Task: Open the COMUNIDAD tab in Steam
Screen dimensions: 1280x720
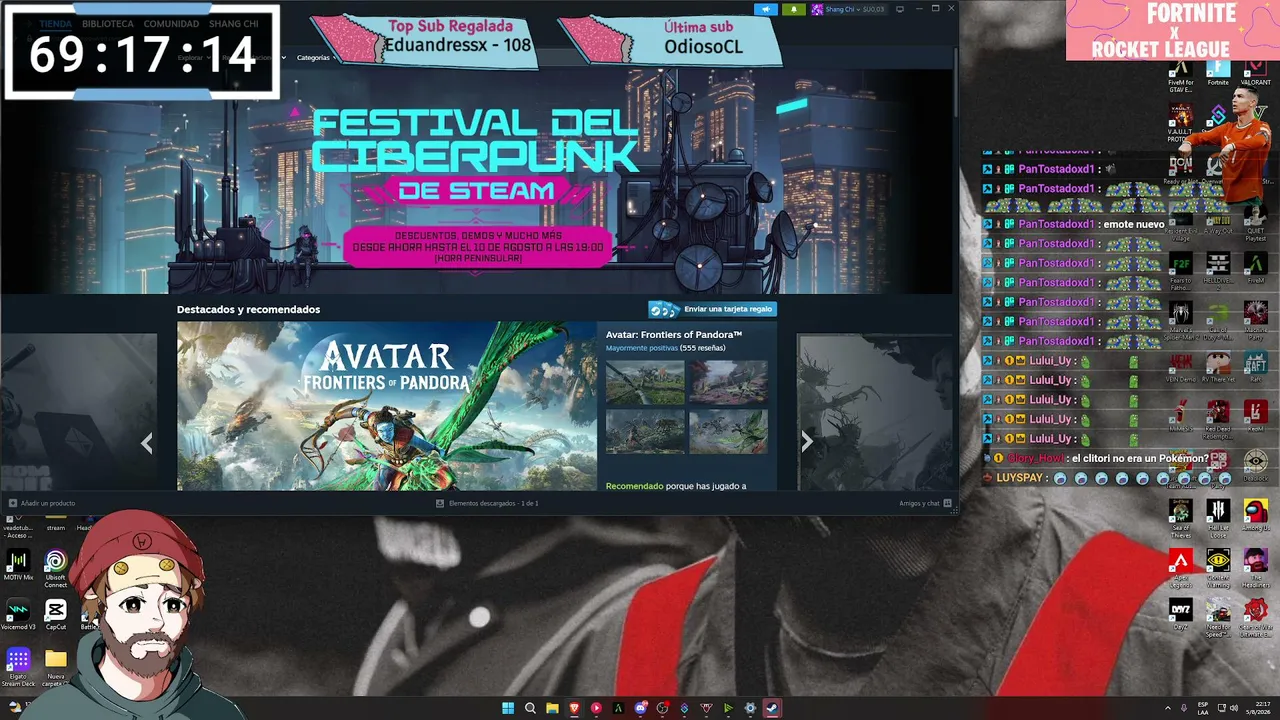Action: pyautogui.click(x=171, y=24)
